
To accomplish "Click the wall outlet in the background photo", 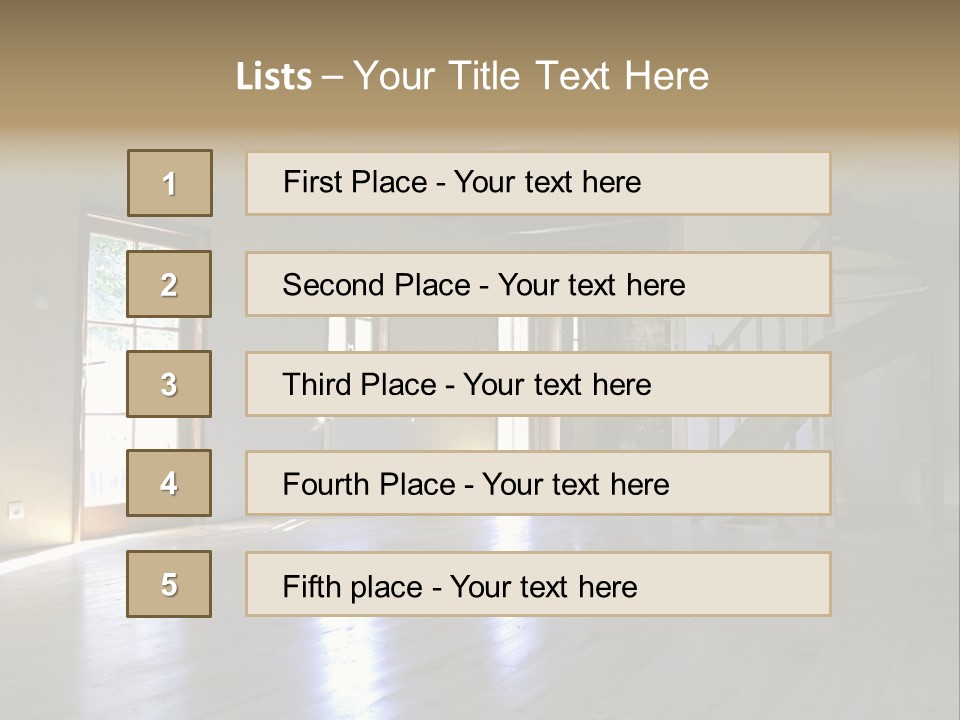I will (16, 510).
